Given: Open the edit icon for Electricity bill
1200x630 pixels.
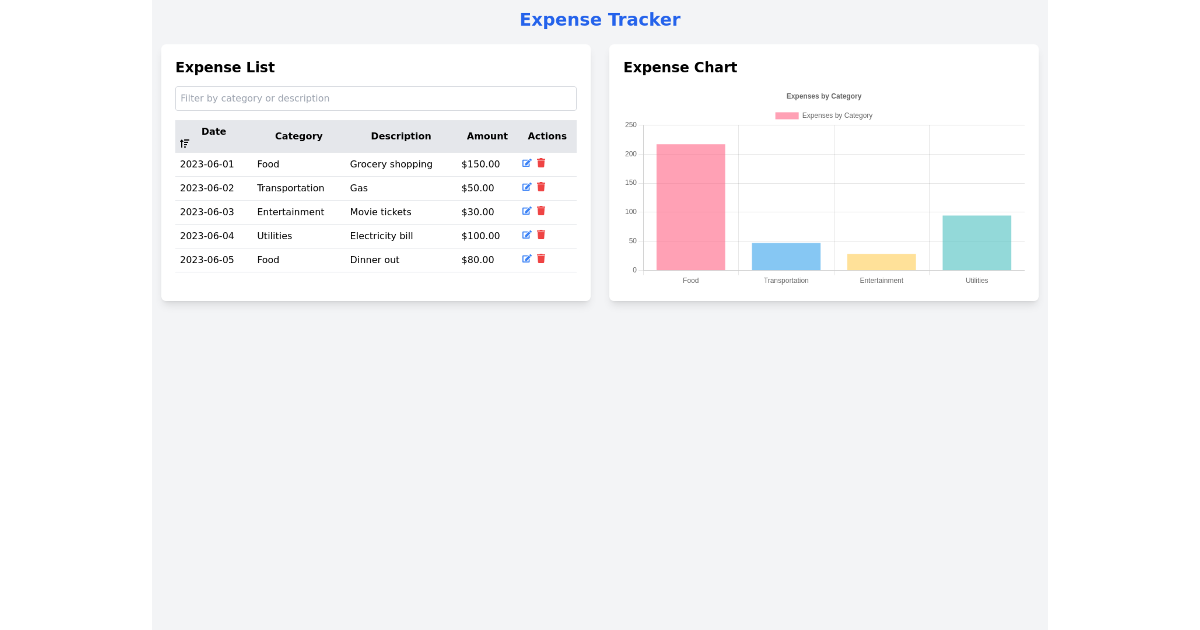Looking at the screenshot, I should [527, 234].
